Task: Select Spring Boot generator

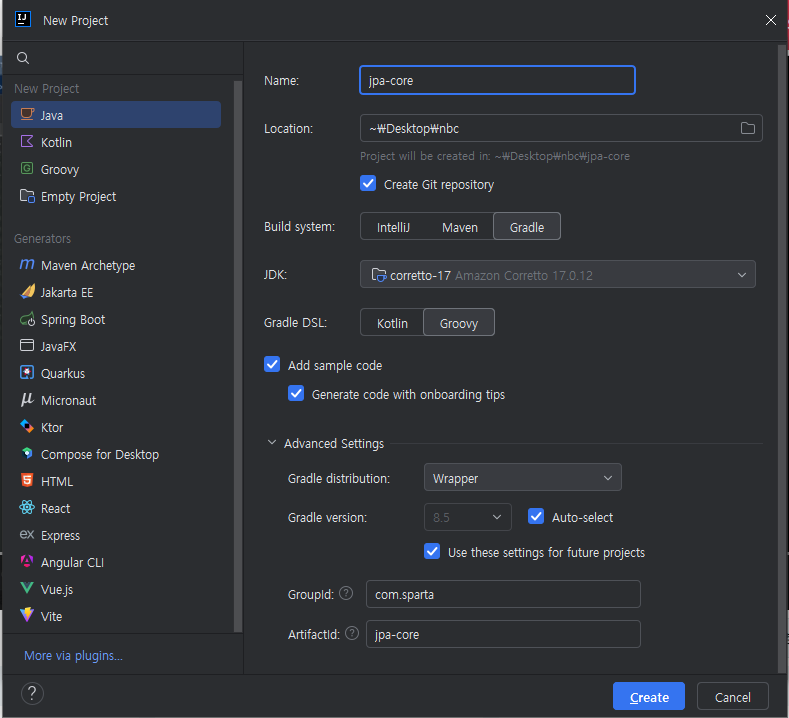Action: pyautogui.click(x=116, y=320)
